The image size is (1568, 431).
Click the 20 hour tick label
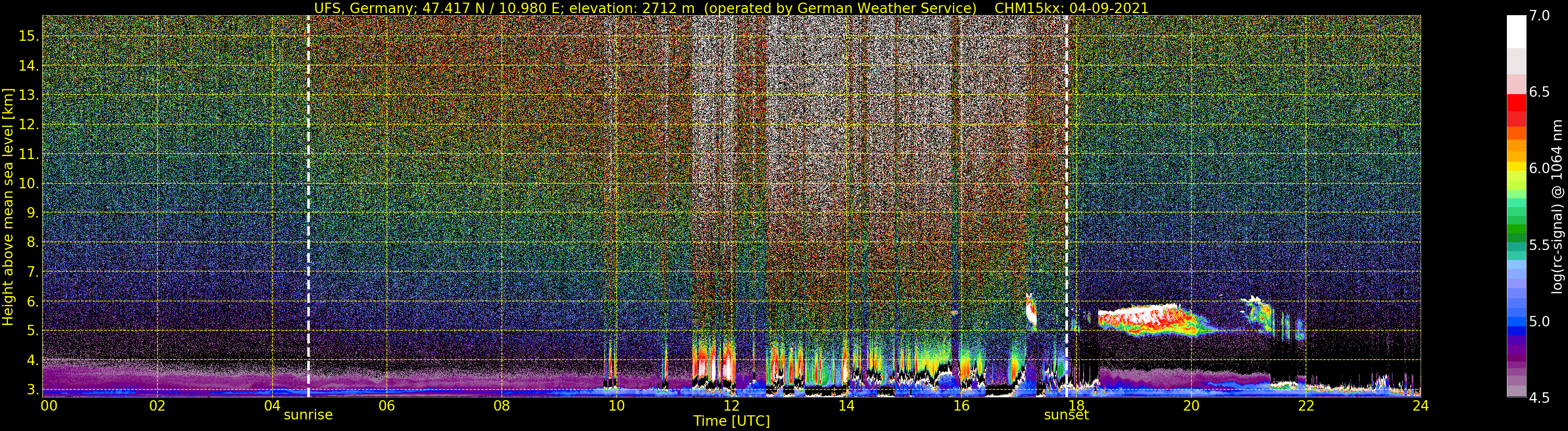click(x=1191, y=406)
